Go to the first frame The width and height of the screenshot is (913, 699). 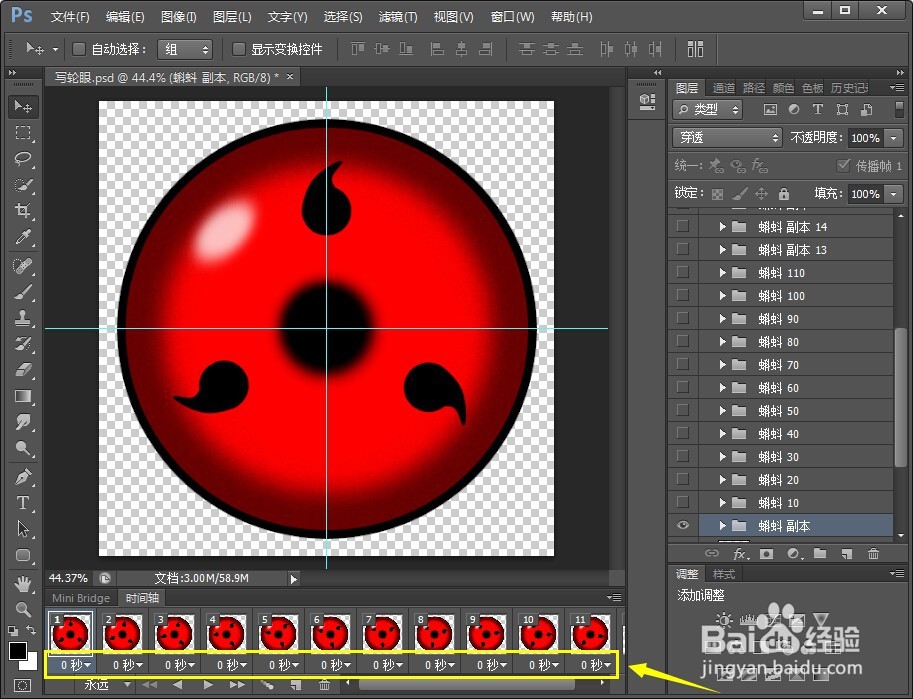pos(150,685)
